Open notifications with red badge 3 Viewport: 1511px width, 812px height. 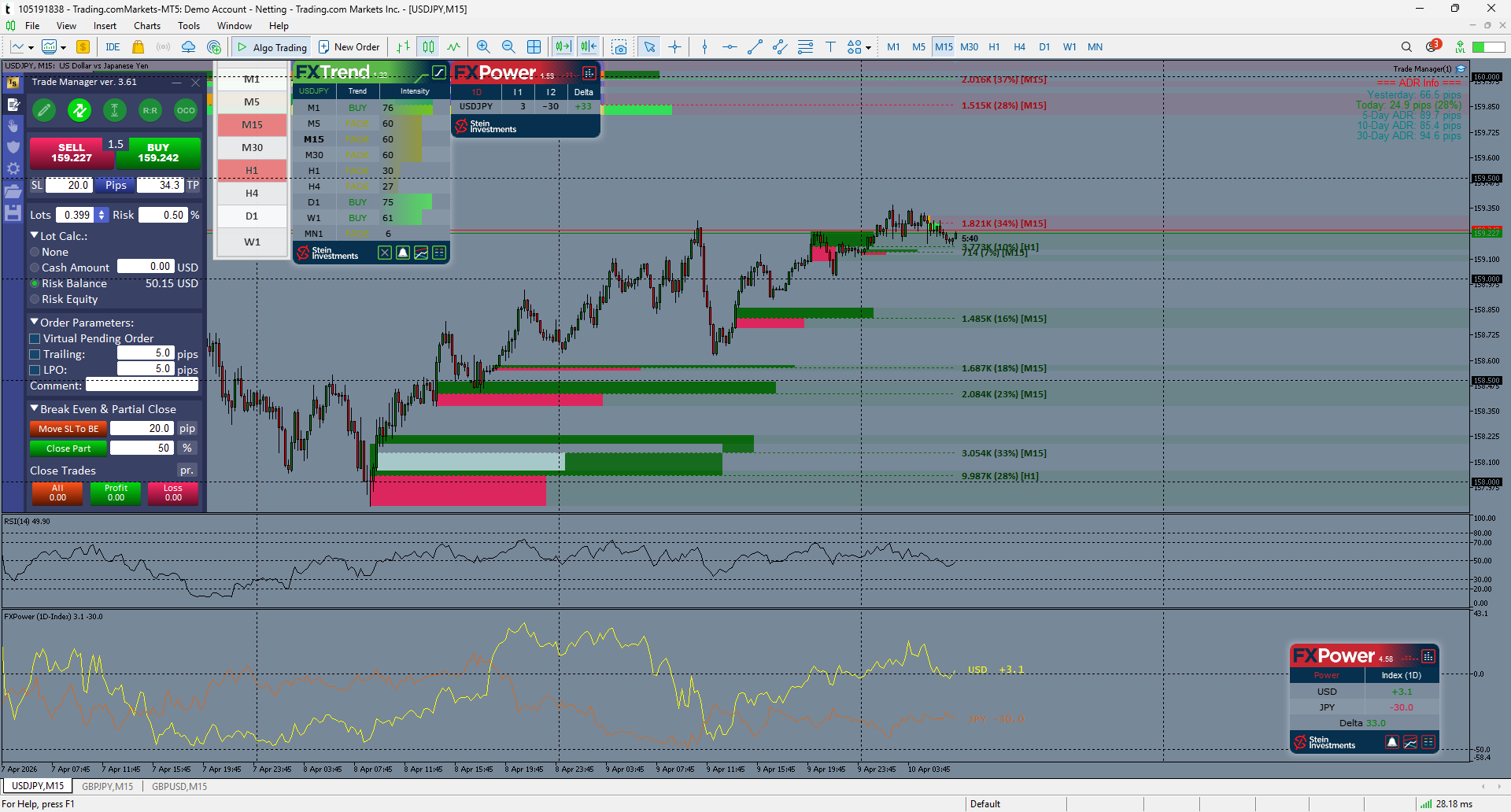coord(1432,46)
